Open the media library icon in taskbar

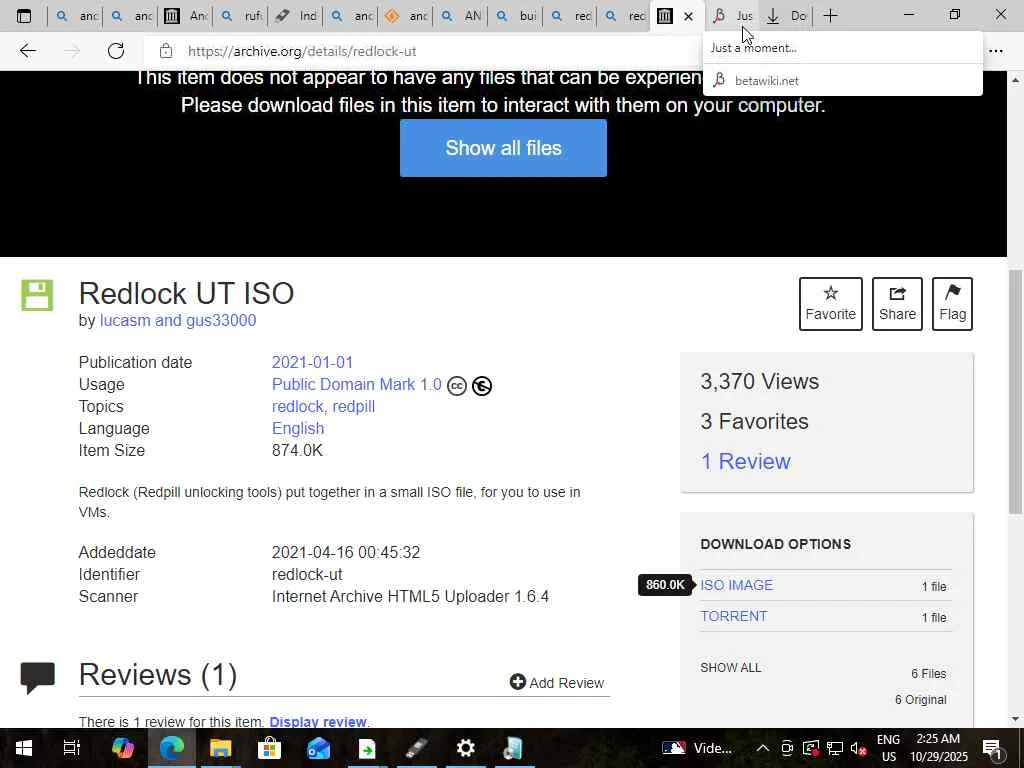513,748
